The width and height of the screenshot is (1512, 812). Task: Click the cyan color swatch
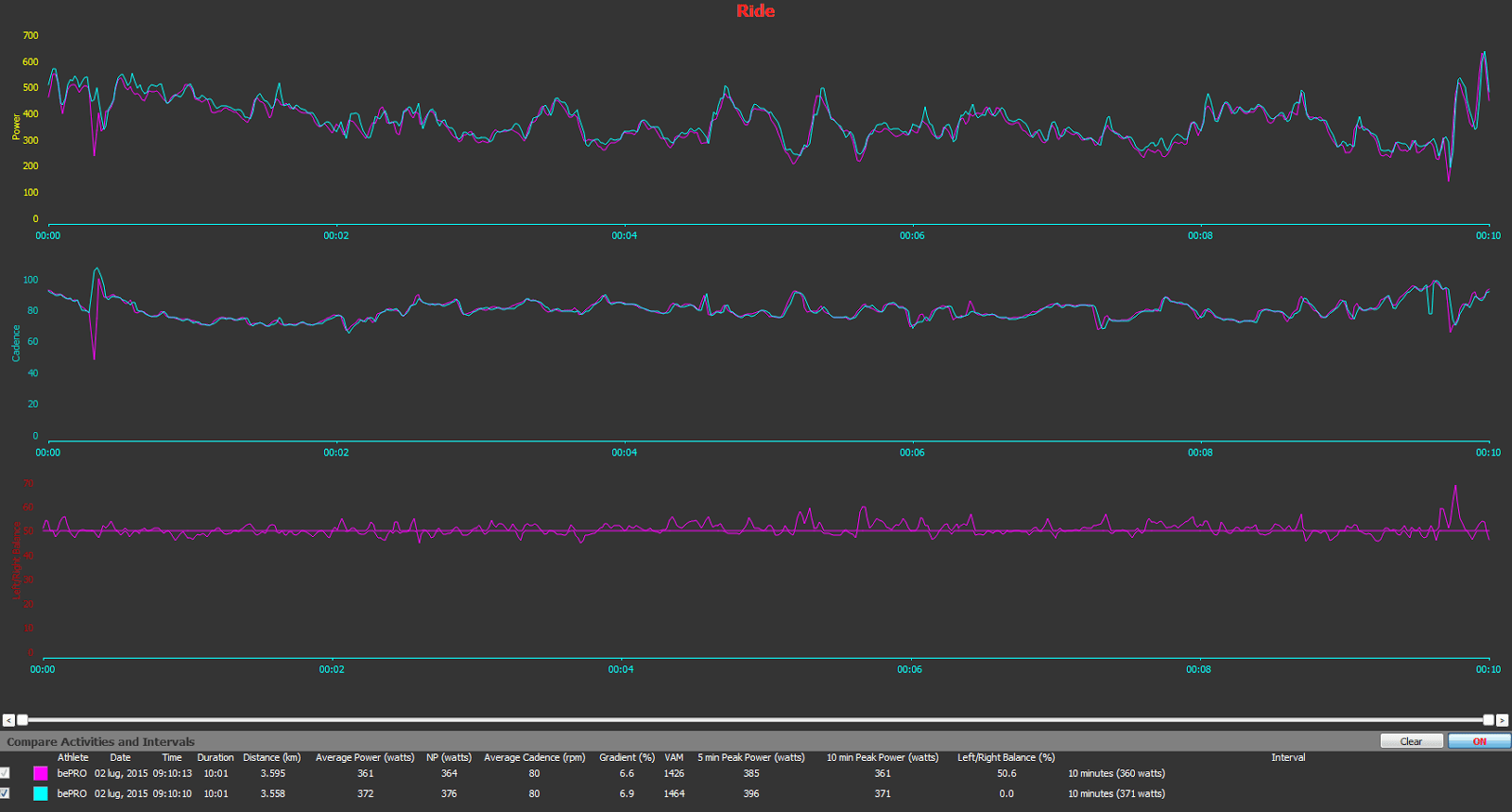[x=41, y=793]
